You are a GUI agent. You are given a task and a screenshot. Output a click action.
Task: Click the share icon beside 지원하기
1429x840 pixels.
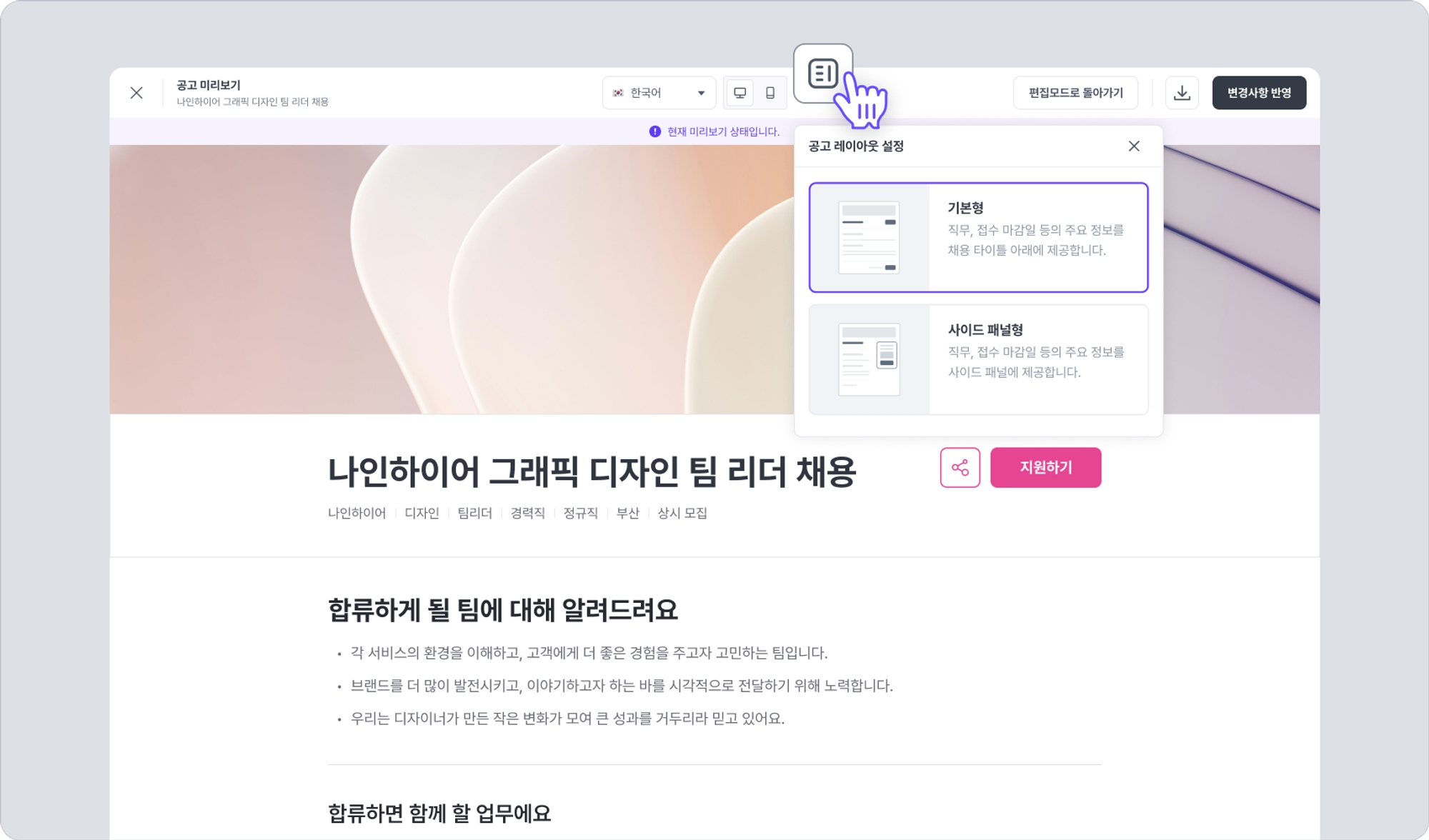(x=960, y=468)
